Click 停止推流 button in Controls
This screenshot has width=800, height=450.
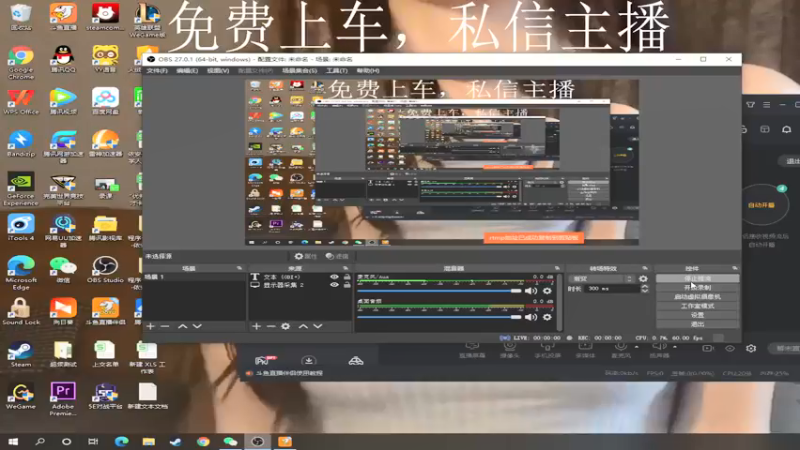click(x=697, y=278)
